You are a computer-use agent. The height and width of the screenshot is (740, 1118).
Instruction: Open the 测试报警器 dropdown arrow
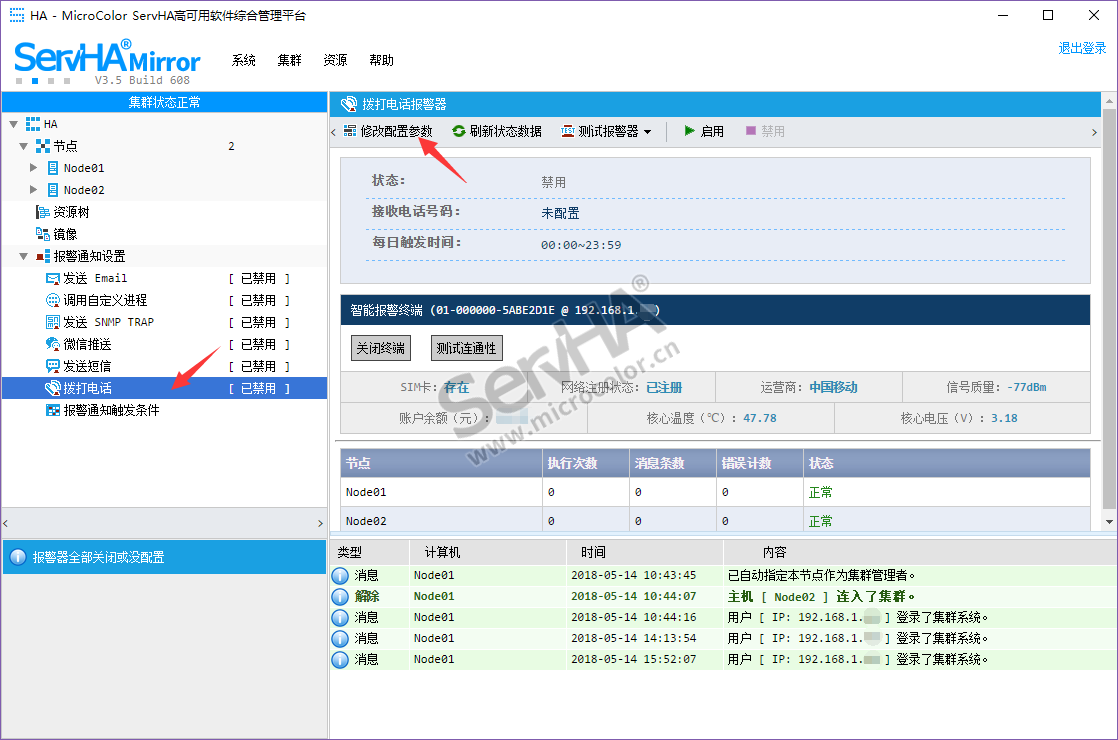(647, 132)
